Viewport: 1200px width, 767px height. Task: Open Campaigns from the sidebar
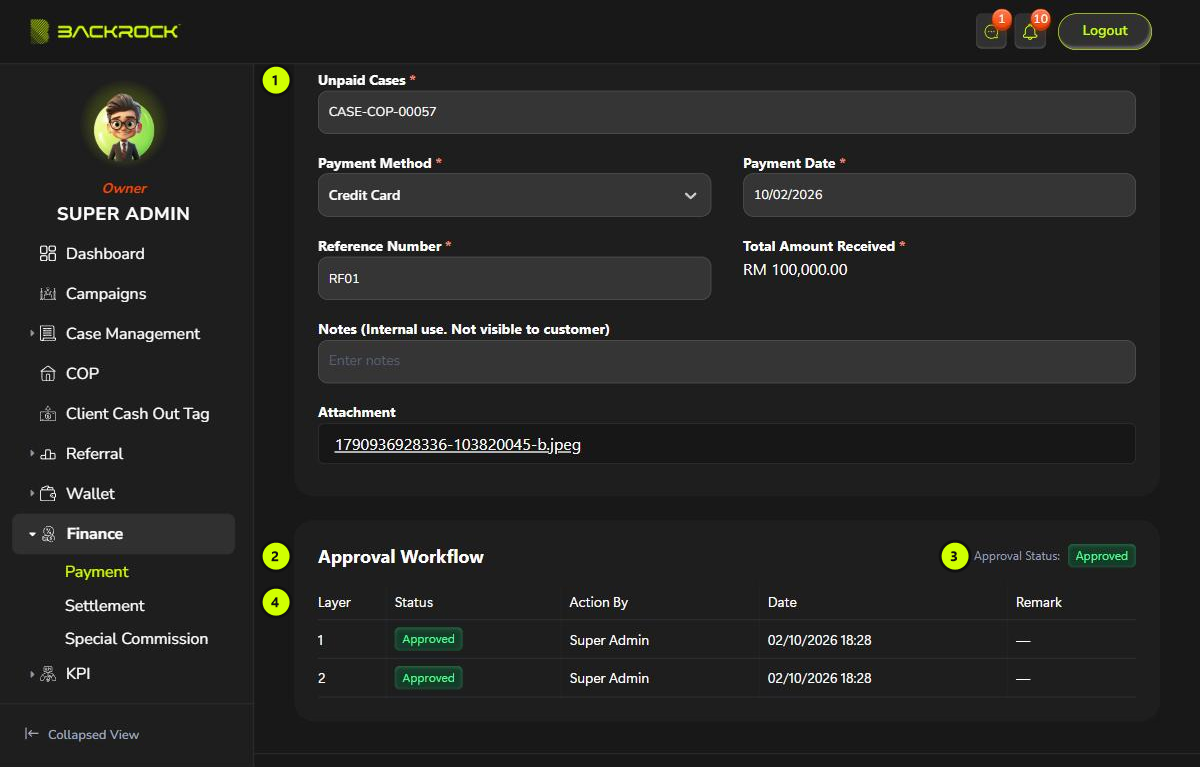pyautogui.click(x=106, y=294)
